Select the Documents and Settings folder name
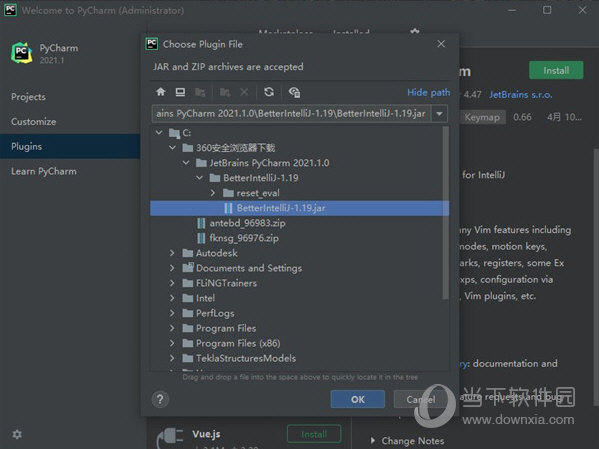Image resolution: width=599 pixels, height=449 pixels. [249, 268]
